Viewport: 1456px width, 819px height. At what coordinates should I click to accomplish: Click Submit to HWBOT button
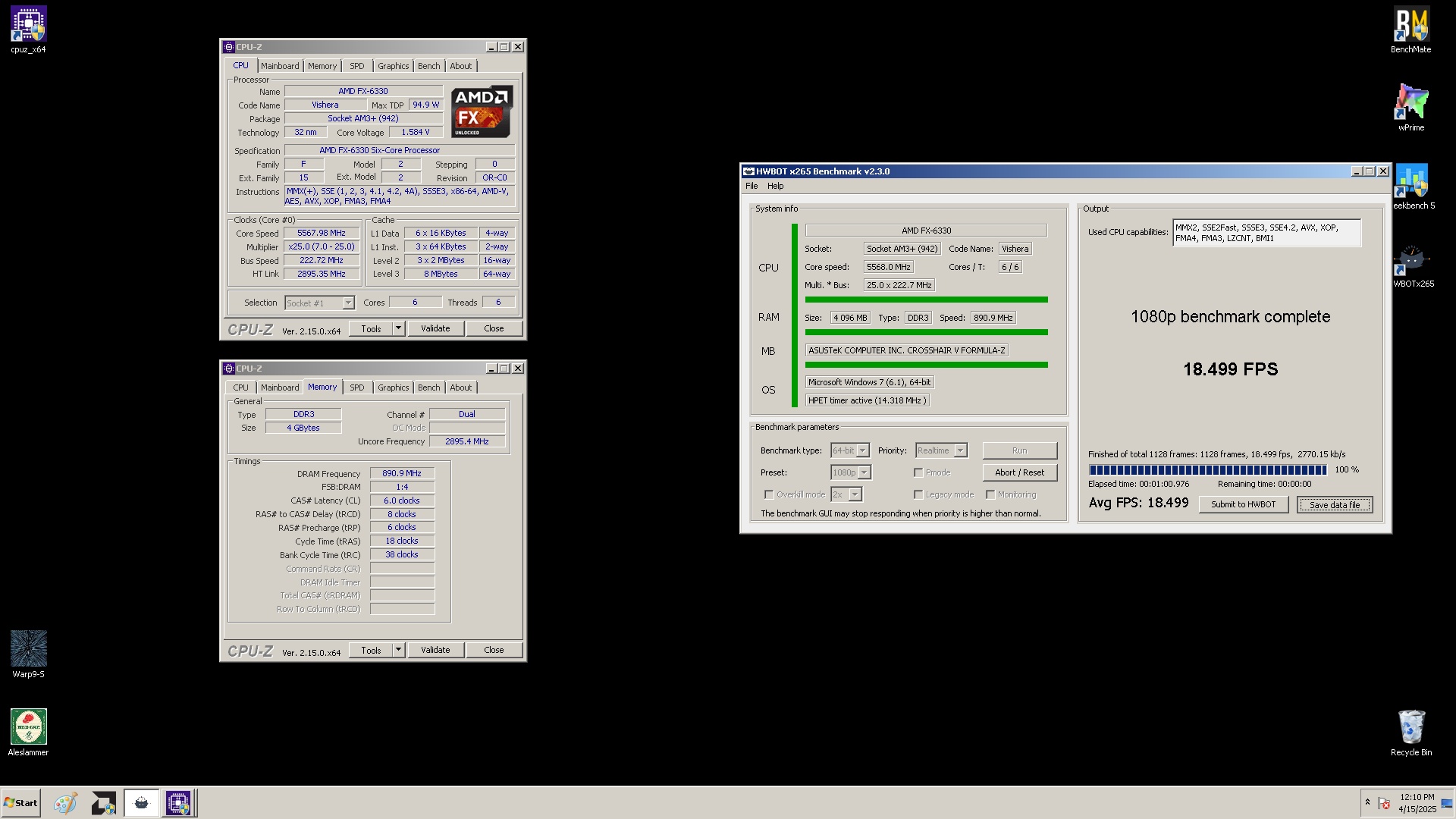1243,504
